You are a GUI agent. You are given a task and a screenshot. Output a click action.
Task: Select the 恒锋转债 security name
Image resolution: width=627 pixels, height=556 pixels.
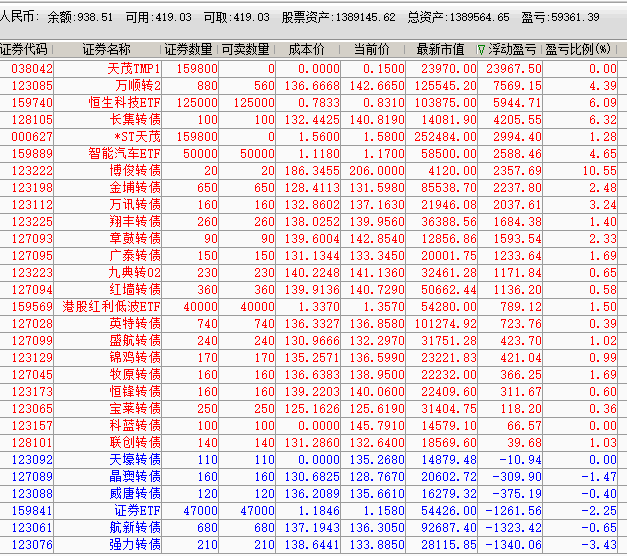pos(135,392)
